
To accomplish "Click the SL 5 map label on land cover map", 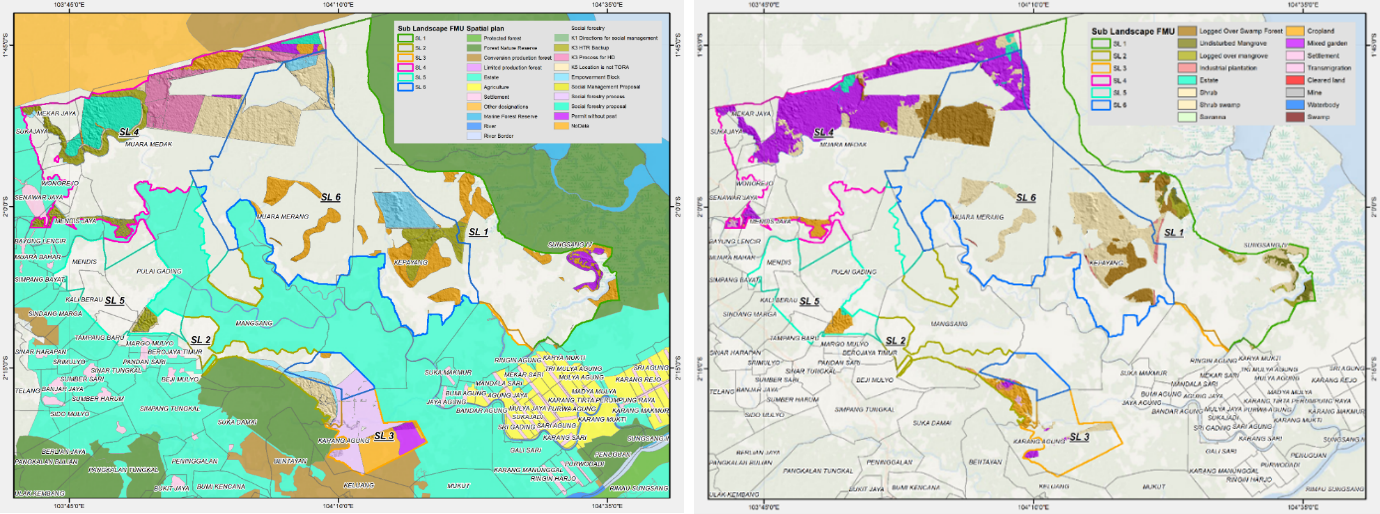I will pyautogui.click(x=812, y=300).
